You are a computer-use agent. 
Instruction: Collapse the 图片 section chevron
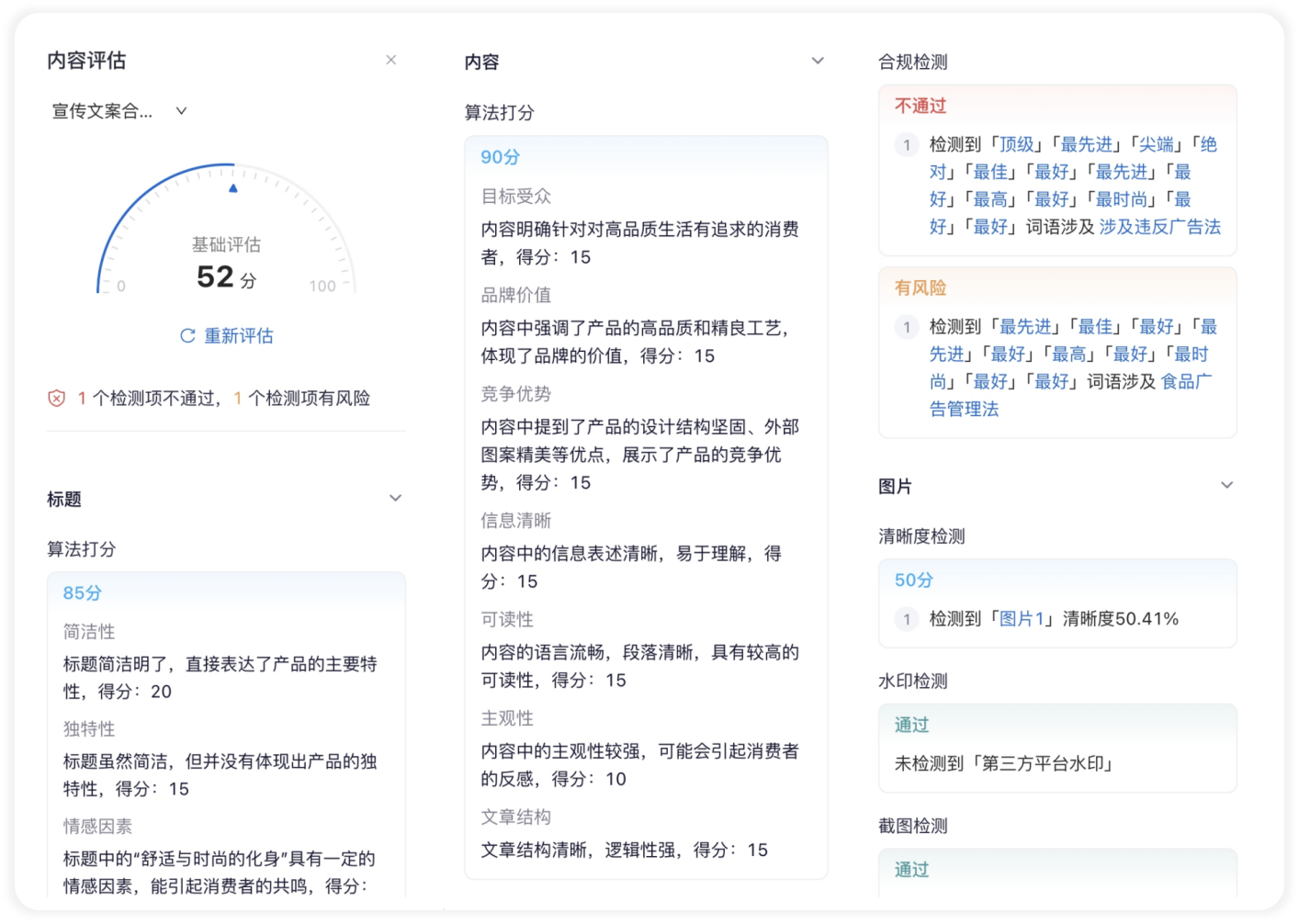1226,486
